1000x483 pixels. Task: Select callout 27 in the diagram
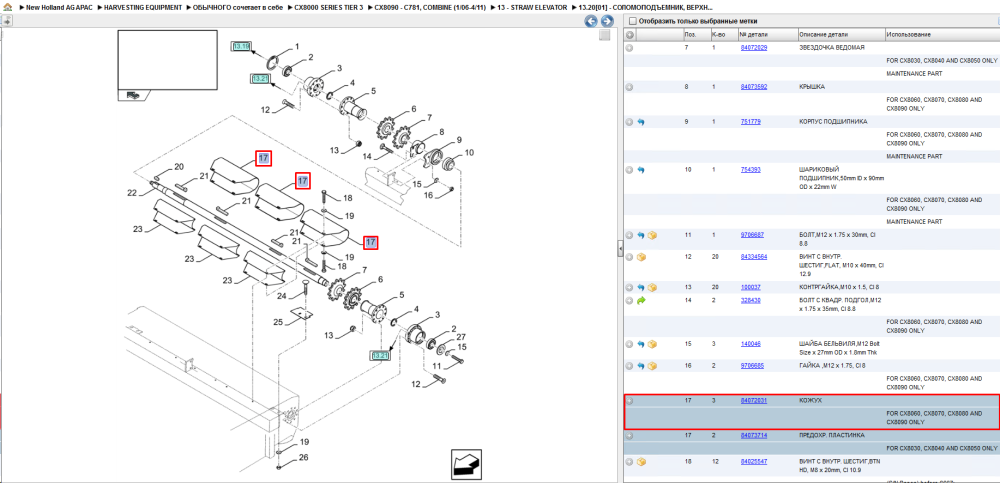[460, 337]
